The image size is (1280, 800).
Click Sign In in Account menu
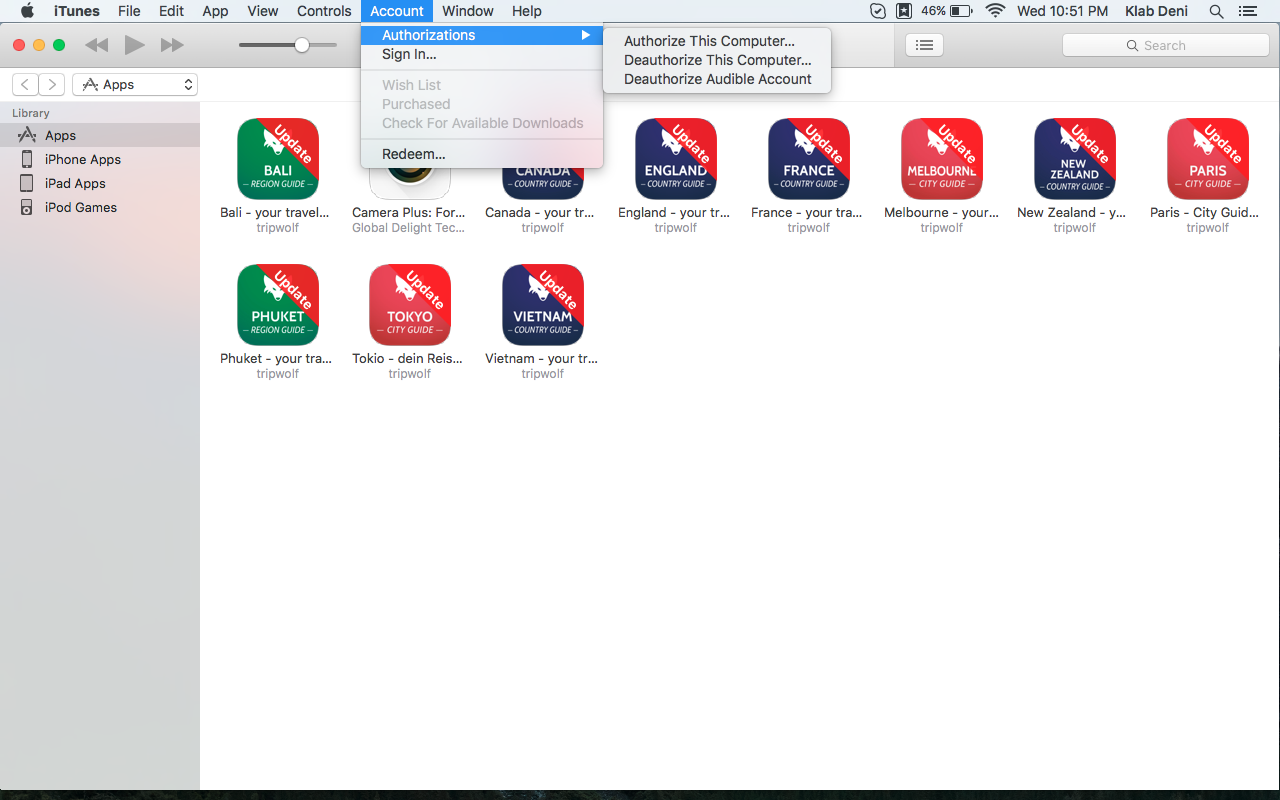click(x=409, y=54)
